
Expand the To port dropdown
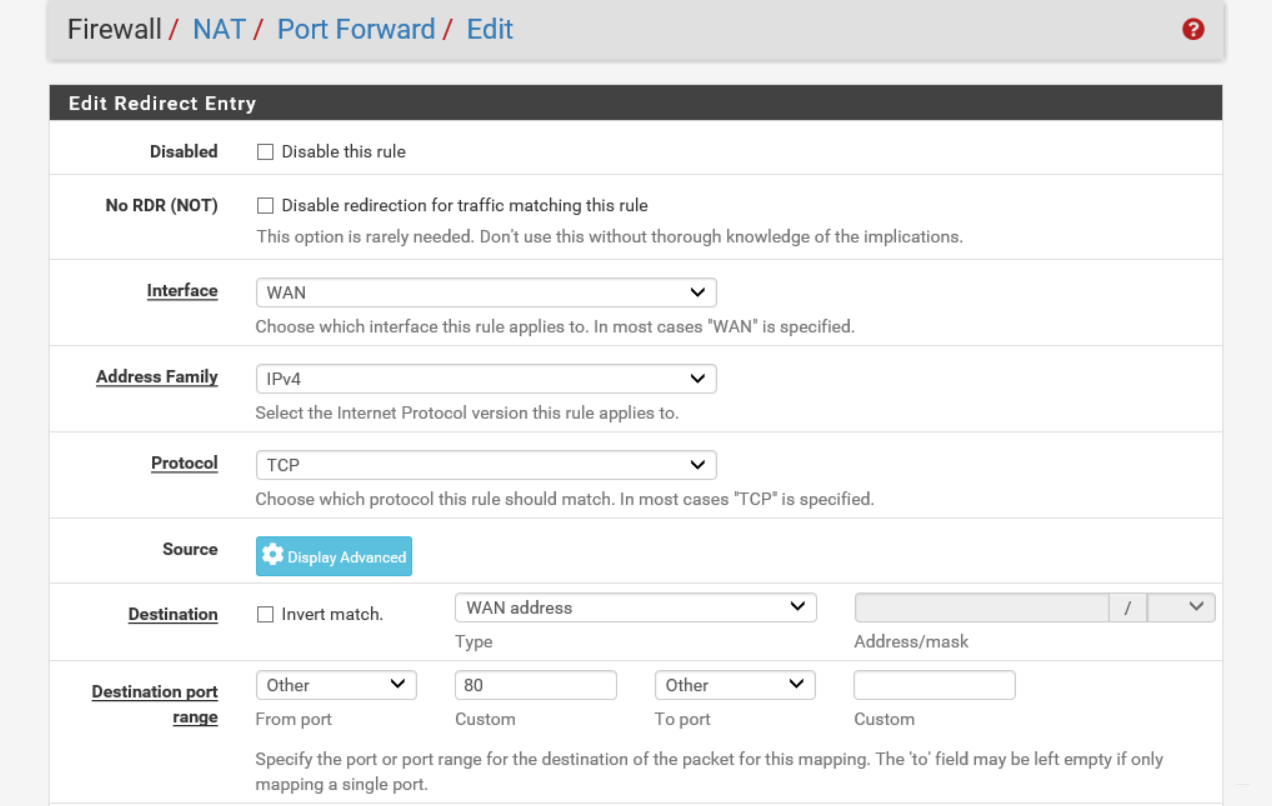[x=735, y=685]
